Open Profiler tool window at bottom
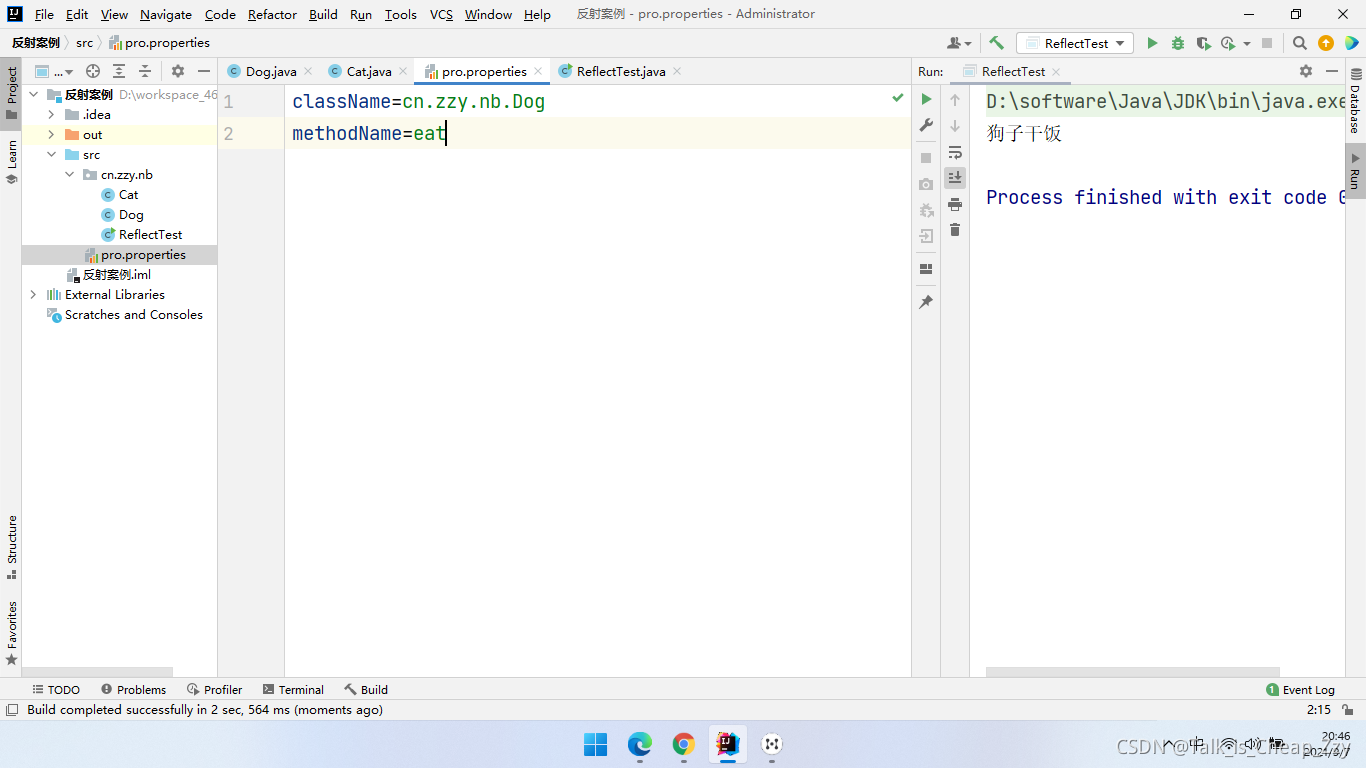The height and width of the screenshot is (768, 1366). [214, 690]
